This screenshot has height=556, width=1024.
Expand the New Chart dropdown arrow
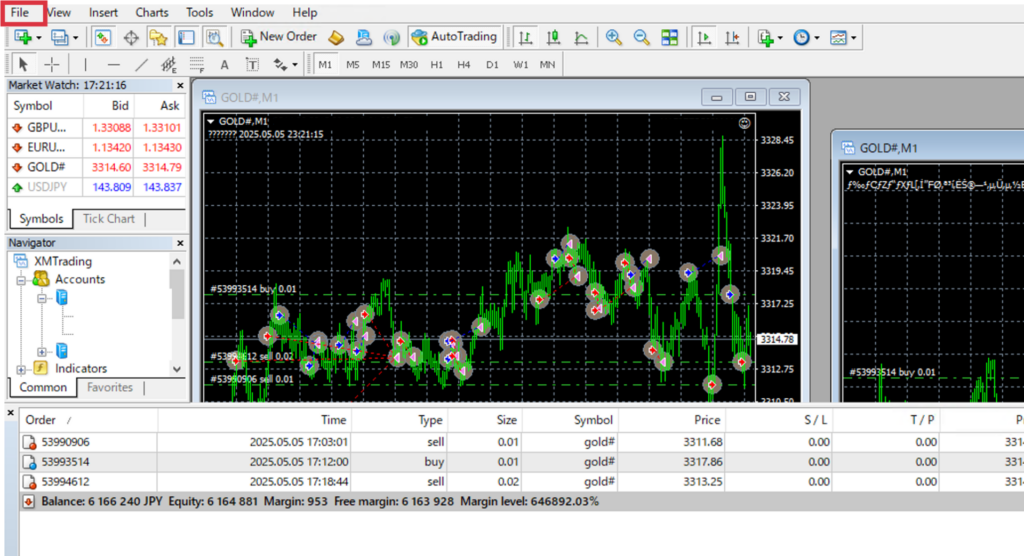(39, 38)
